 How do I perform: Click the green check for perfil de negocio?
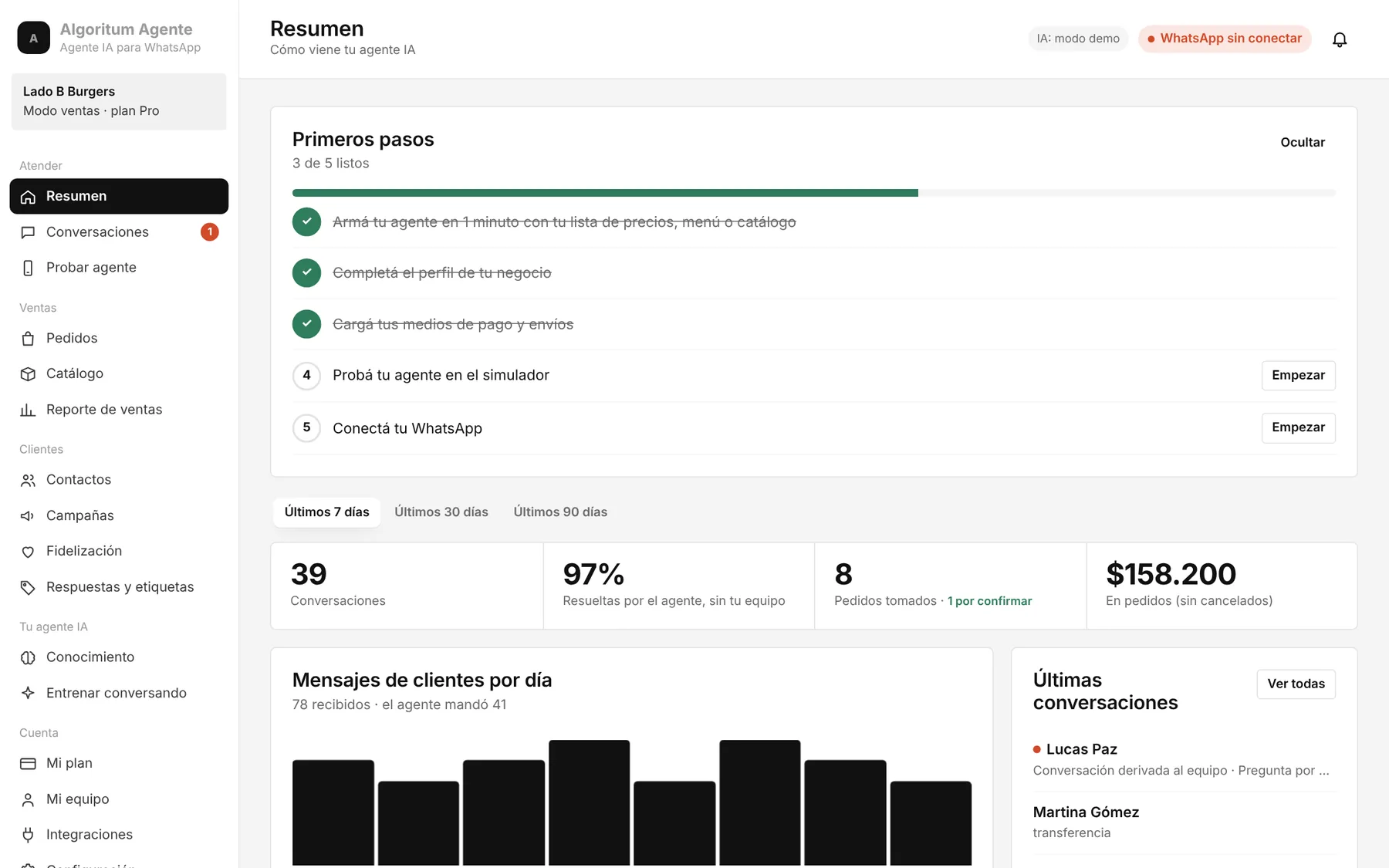[x=306, y=272]
